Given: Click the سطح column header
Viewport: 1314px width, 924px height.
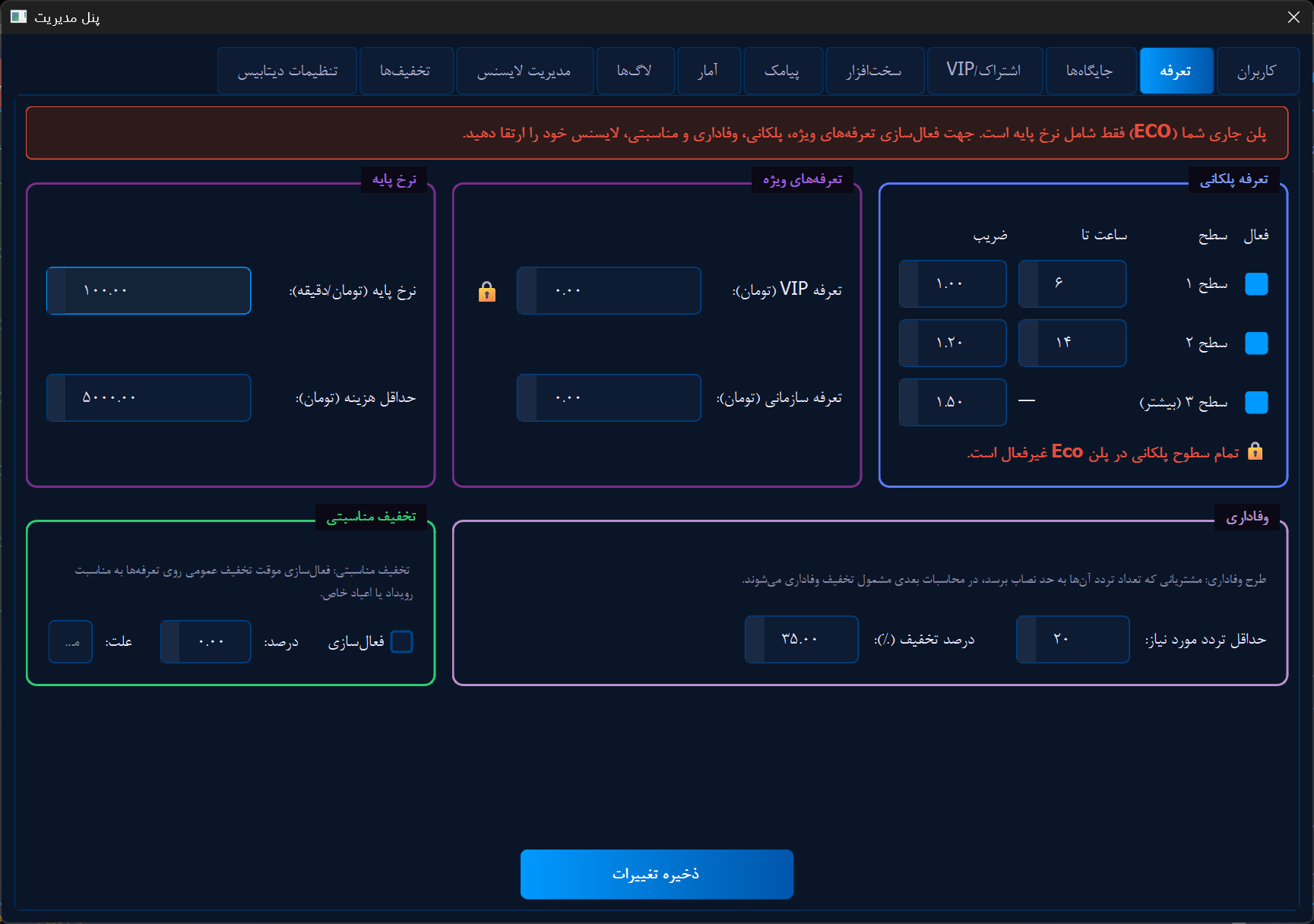Looking at the screenshot, I should 1213,236.
